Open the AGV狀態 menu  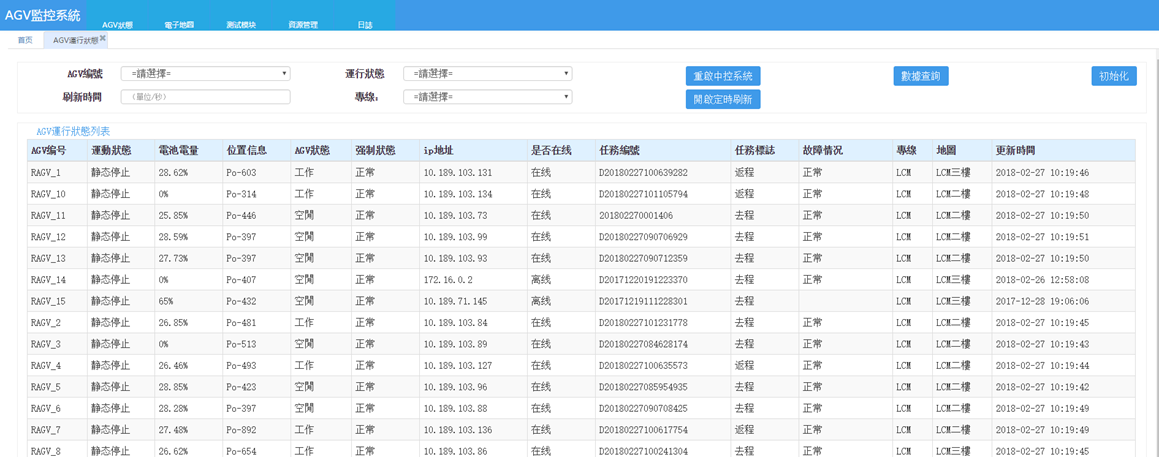click(117, 25)
